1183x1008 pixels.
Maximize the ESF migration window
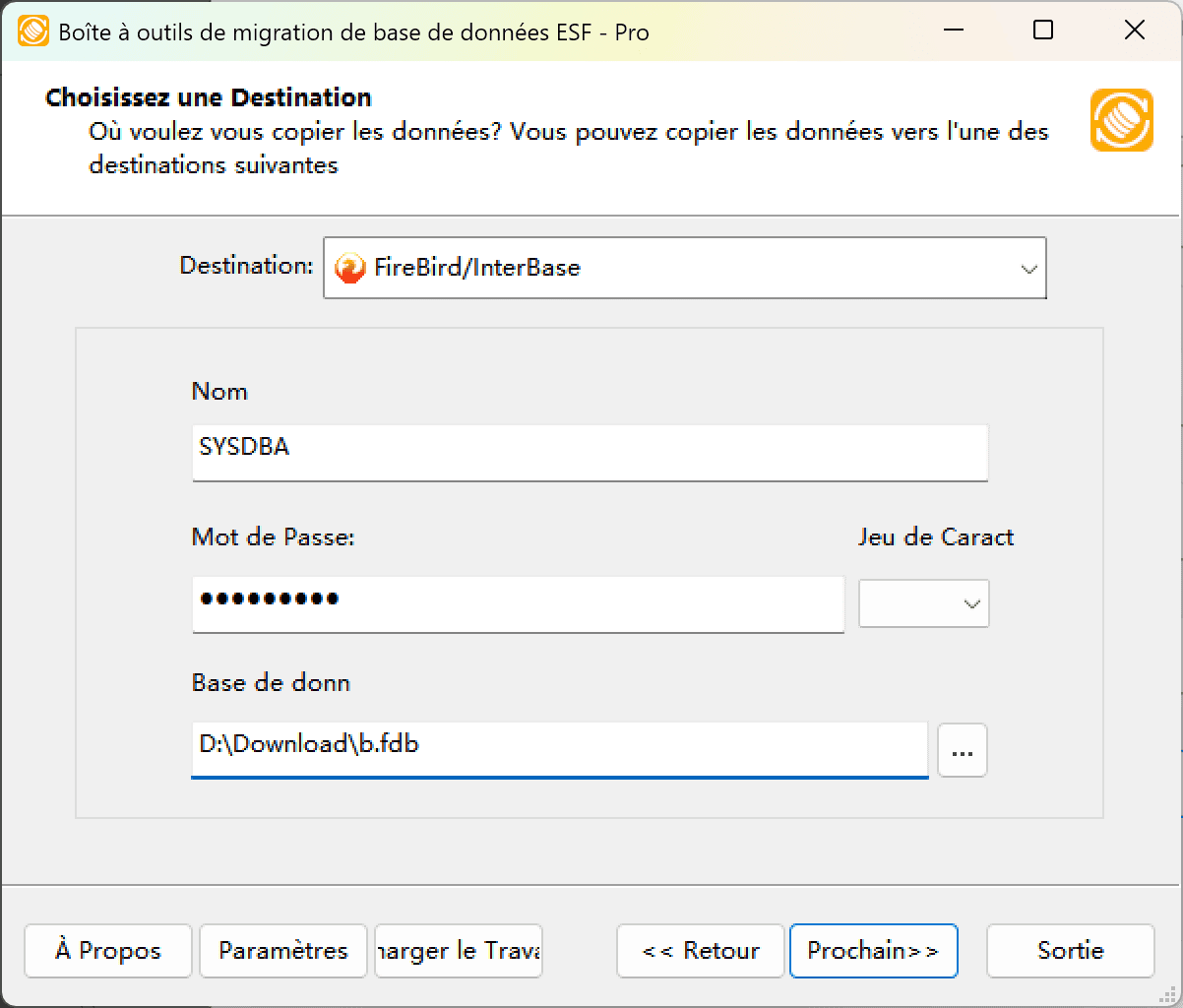coord(1043,31)
